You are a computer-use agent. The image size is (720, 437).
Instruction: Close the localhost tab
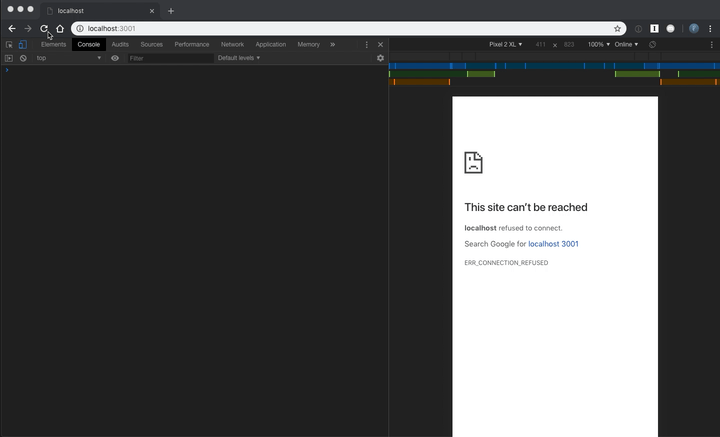(152, 11)
